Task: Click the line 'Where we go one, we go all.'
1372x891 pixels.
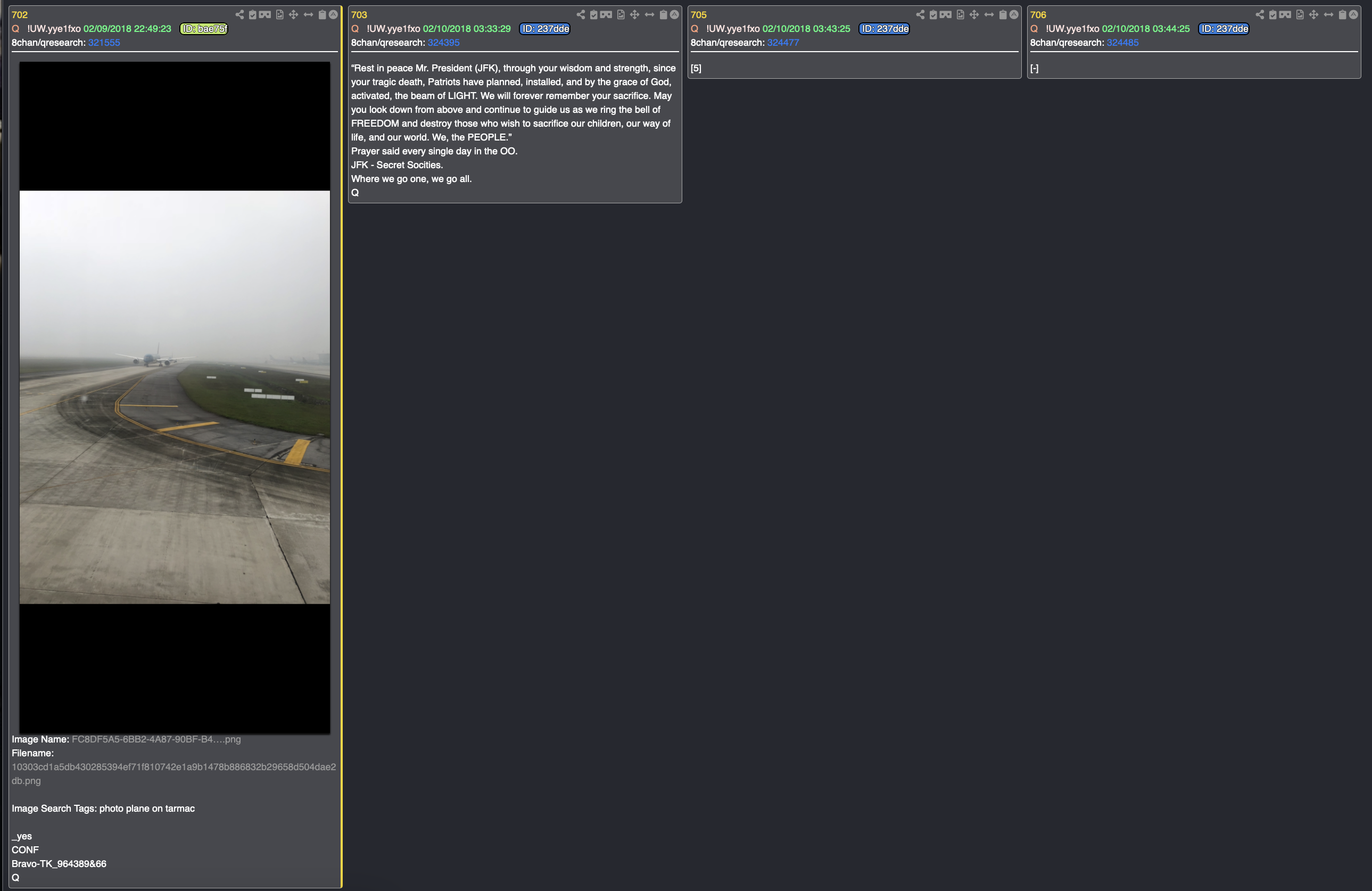Action: [411, 179]
